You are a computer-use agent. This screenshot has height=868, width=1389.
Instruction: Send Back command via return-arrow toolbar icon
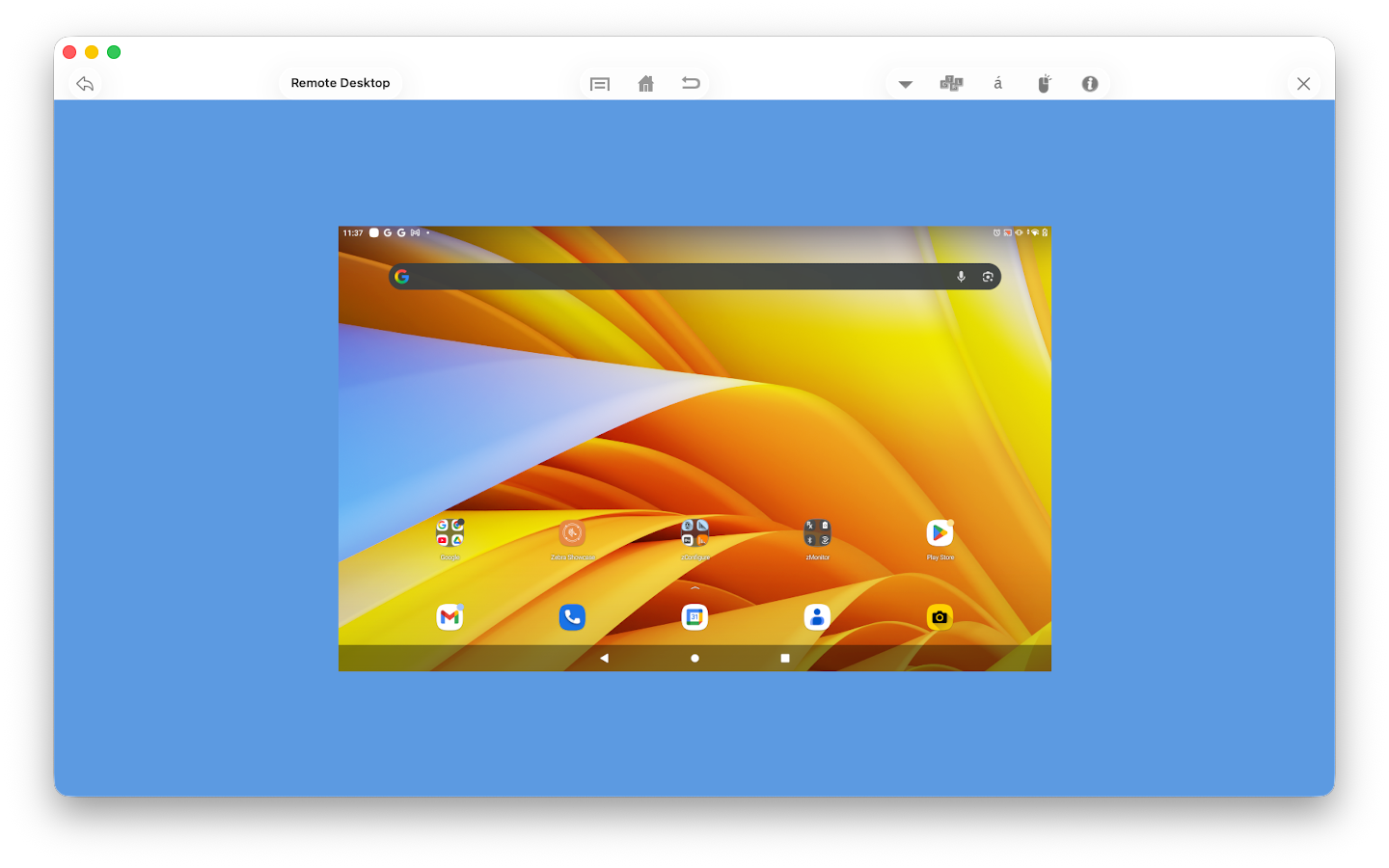click(x=691, y=83)
